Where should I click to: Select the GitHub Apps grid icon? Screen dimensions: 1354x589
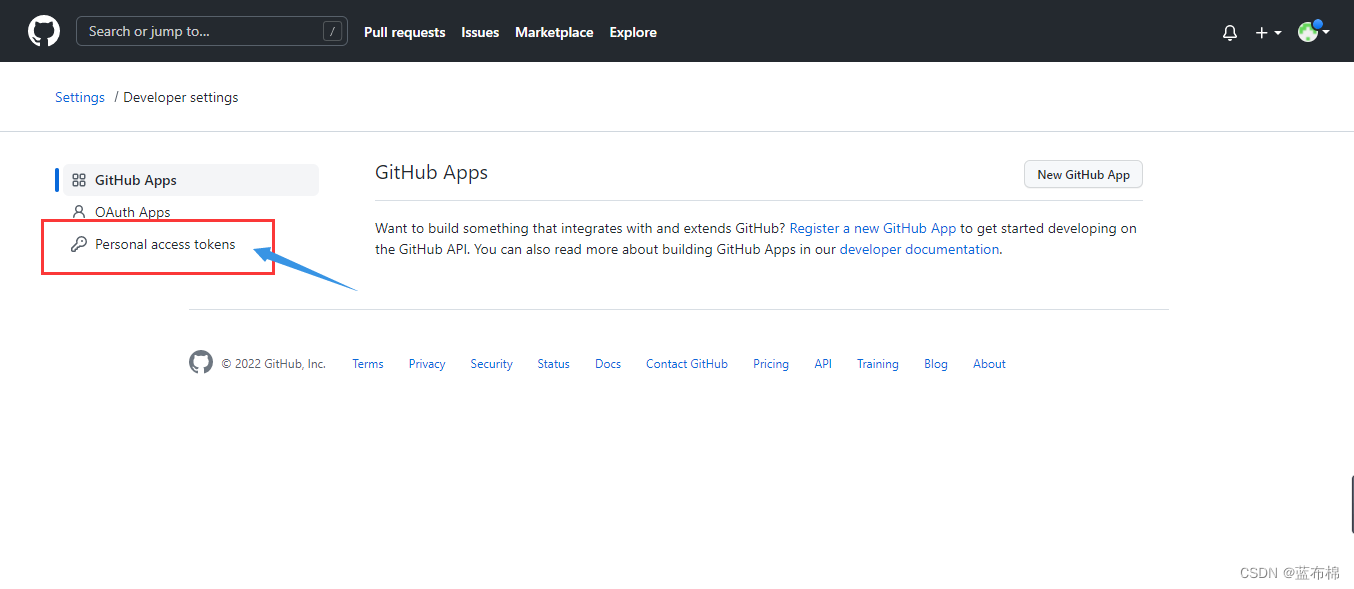(x=79, y=180)
